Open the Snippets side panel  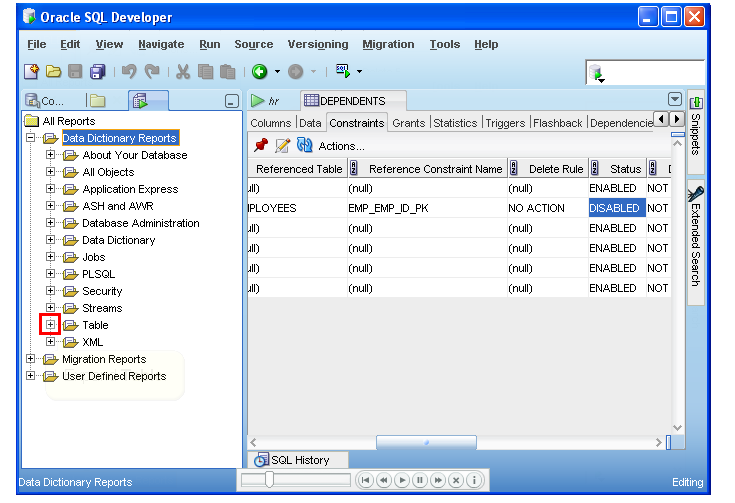click(696, 131)
